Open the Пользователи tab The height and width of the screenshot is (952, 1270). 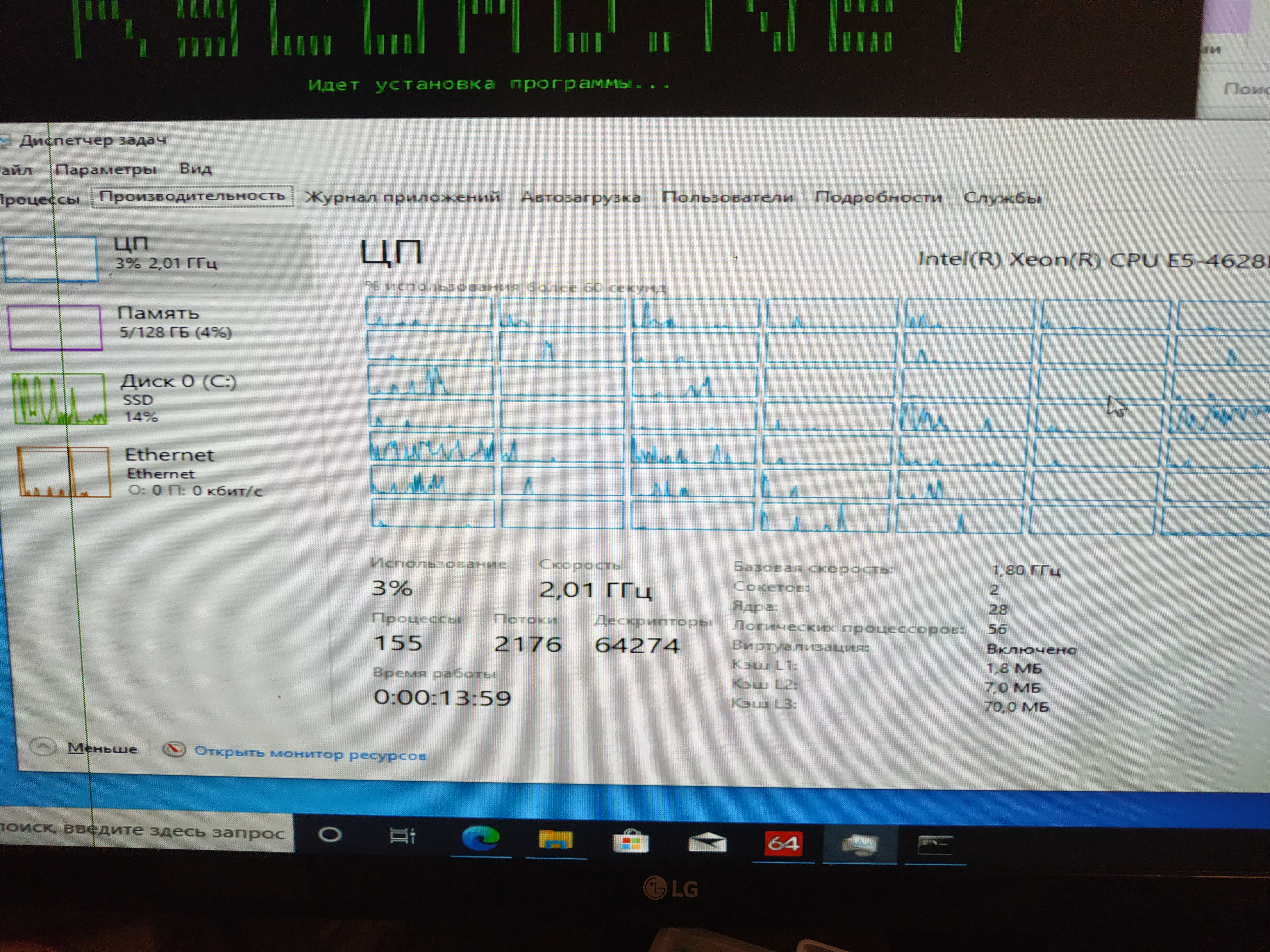(727, 197)
